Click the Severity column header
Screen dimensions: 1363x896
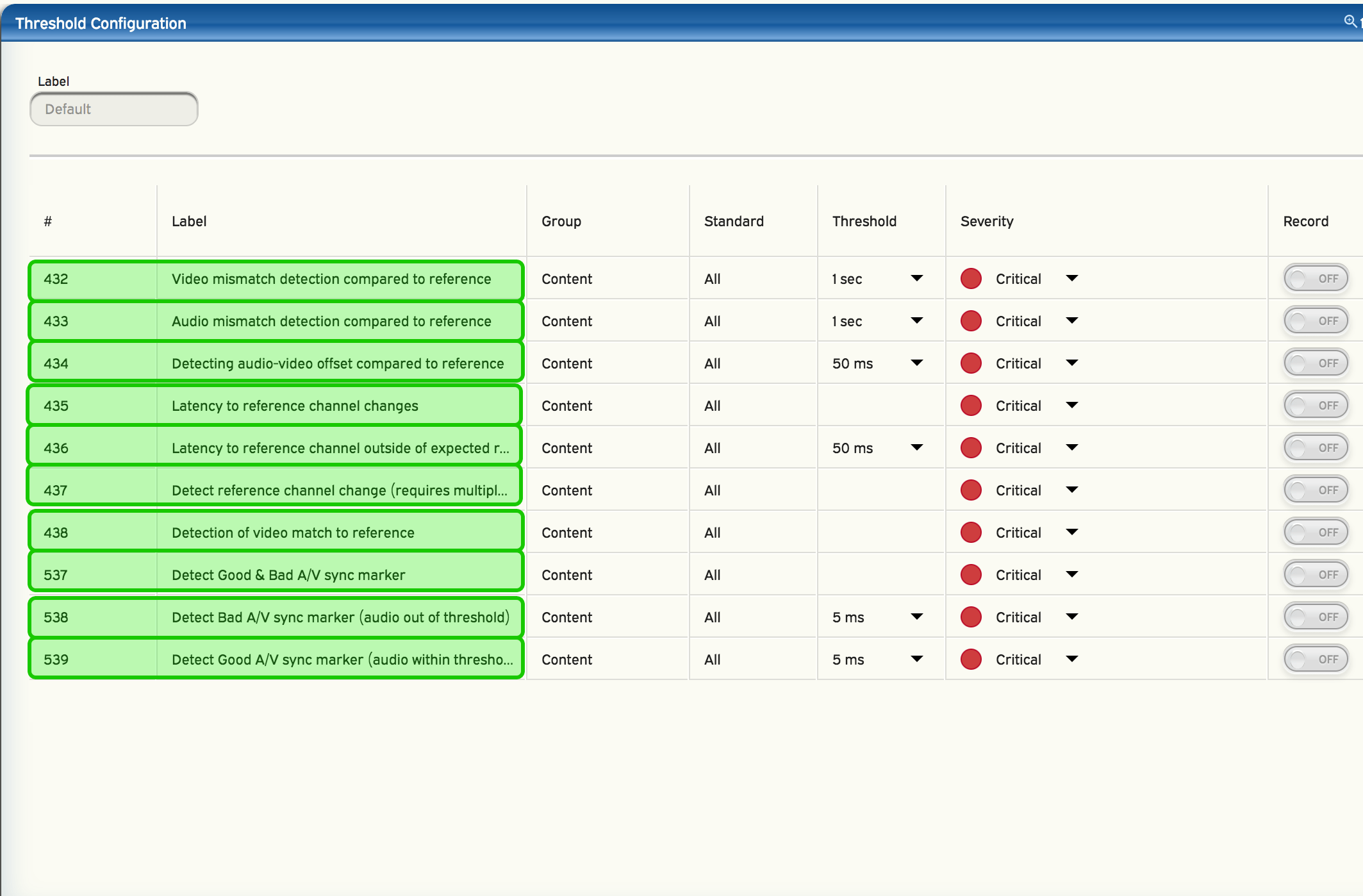click(987, 221)
